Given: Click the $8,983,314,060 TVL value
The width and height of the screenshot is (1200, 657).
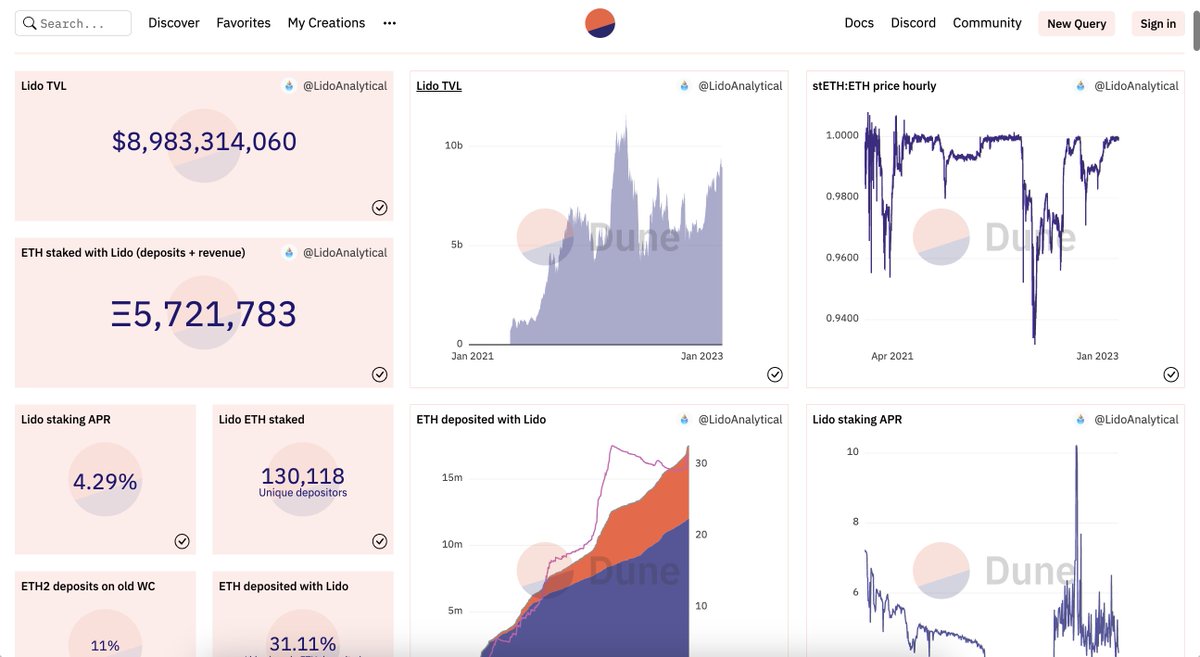Looking at the screenshot, I should [x=204, y=142].
